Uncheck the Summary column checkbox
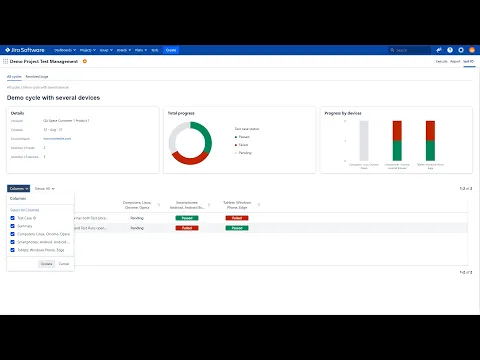 pos(12,226)
